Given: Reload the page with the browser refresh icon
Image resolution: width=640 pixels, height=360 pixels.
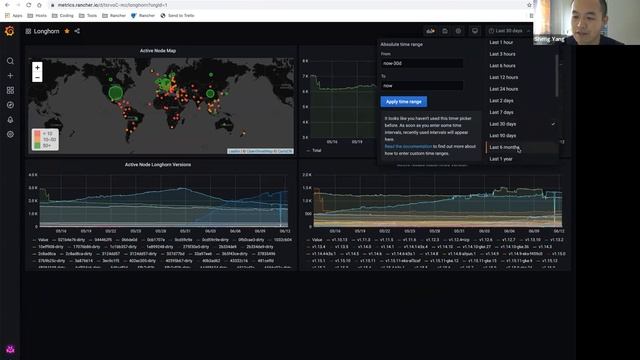Looking at the screenshot, I should click(29, 5).
